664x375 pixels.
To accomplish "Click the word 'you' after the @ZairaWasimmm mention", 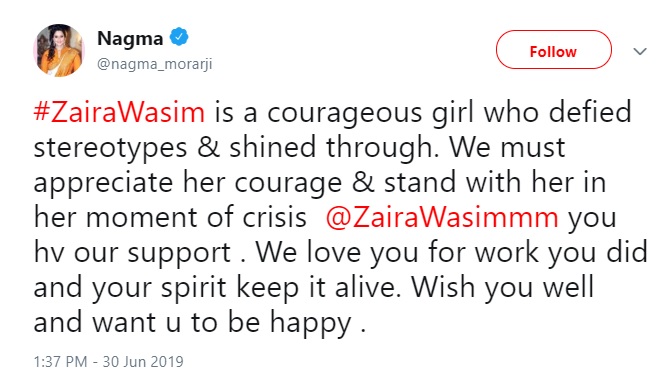I will coord(592,220).
